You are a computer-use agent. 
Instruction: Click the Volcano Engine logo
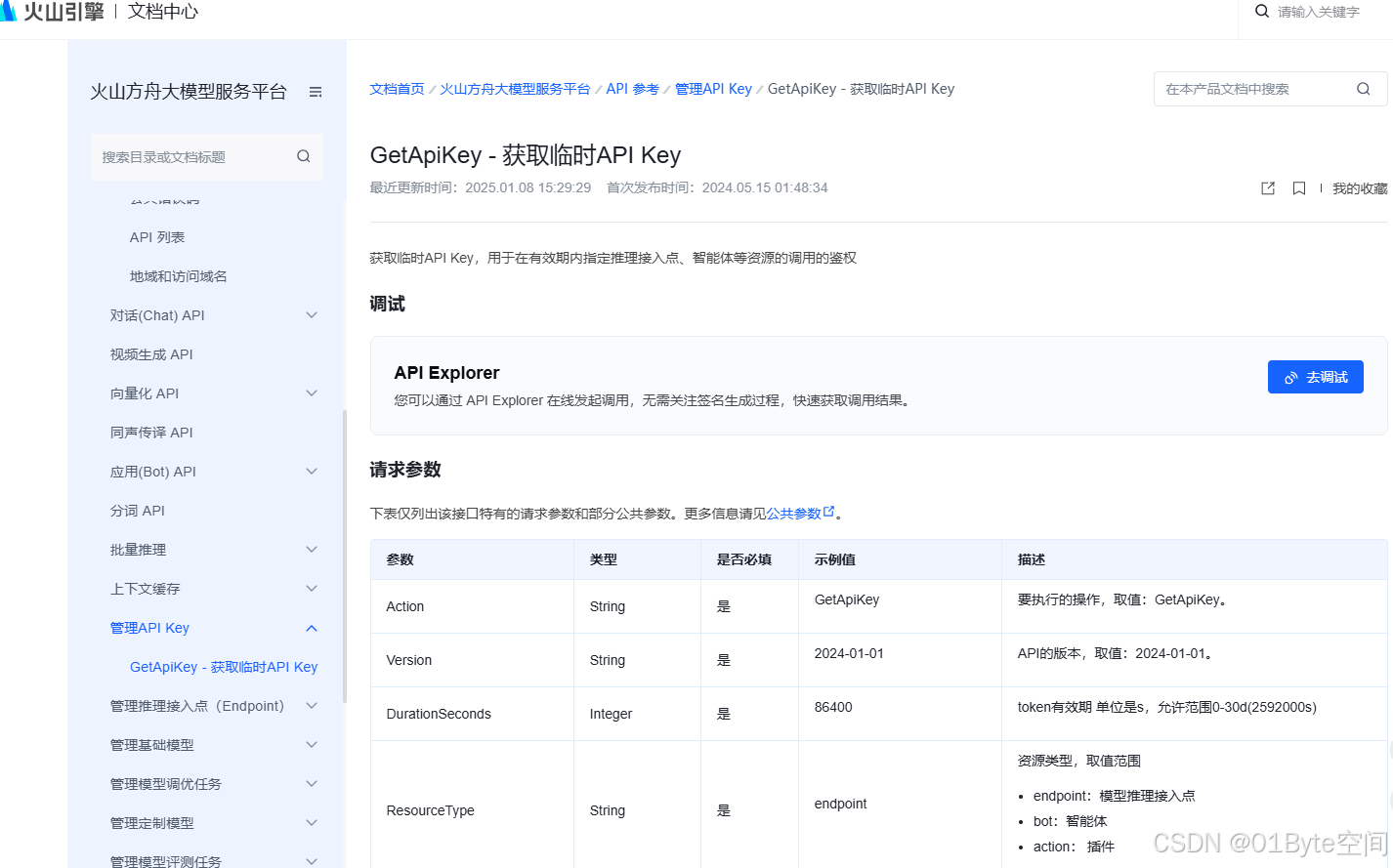click(53, 11)
